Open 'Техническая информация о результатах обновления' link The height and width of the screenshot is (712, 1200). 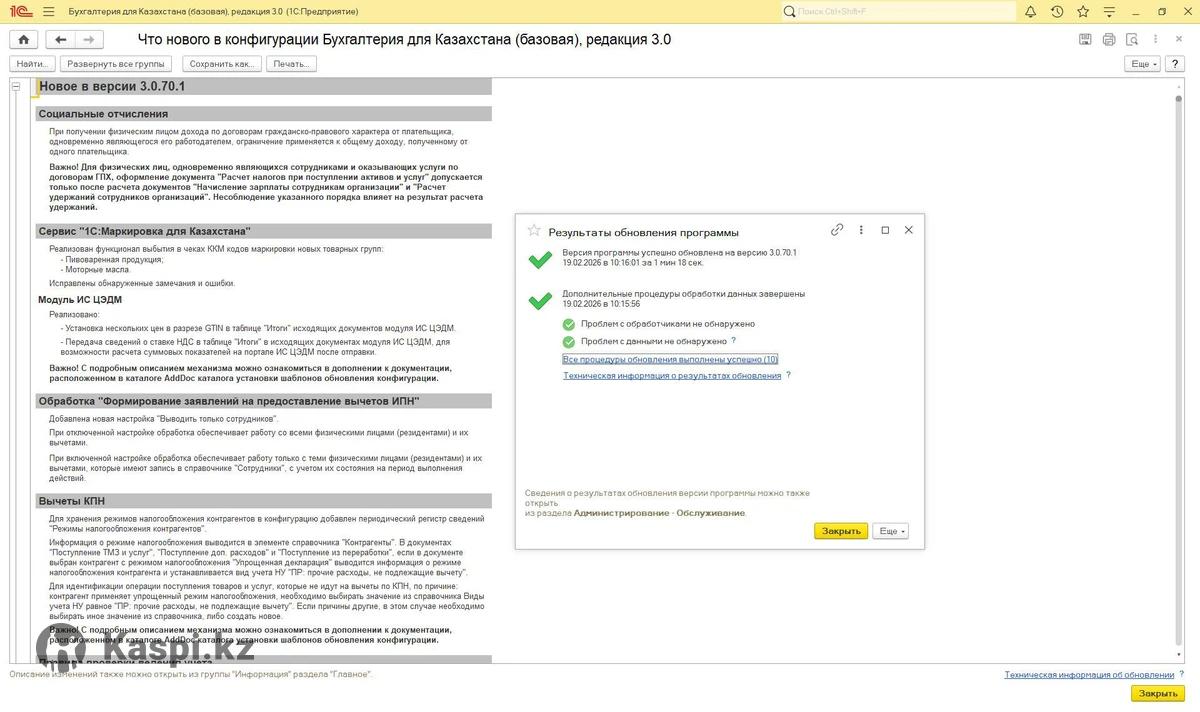pos(672,376)
